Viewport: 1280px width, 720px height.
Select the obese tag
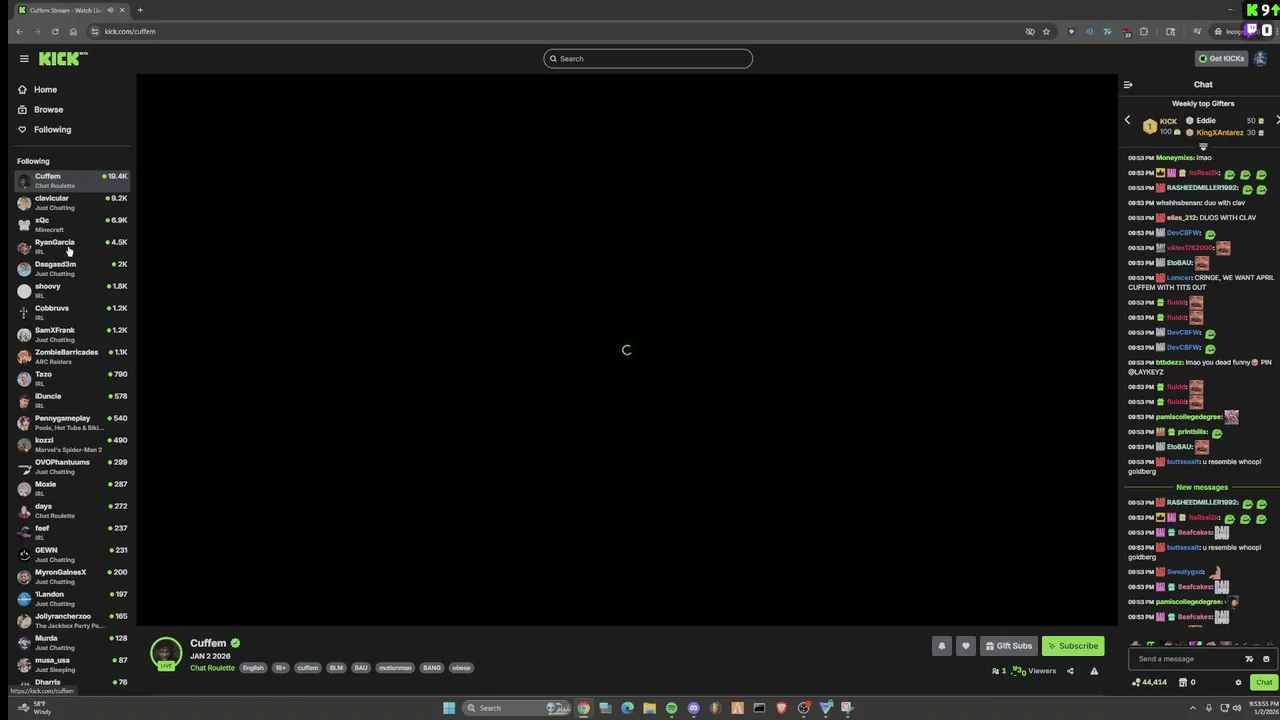click(x=461, y=668)
